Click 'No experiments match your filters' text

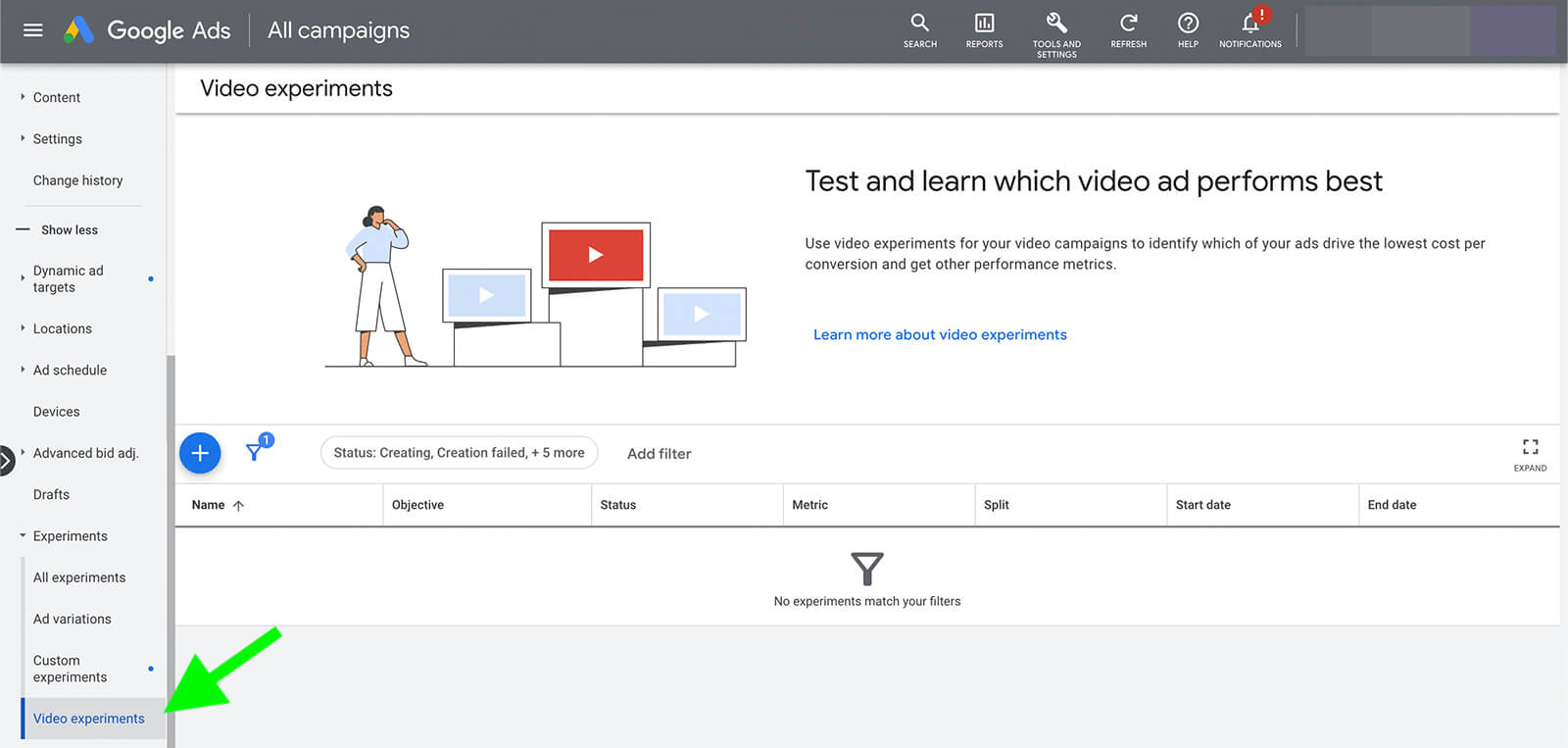click(x=867, y=601)
